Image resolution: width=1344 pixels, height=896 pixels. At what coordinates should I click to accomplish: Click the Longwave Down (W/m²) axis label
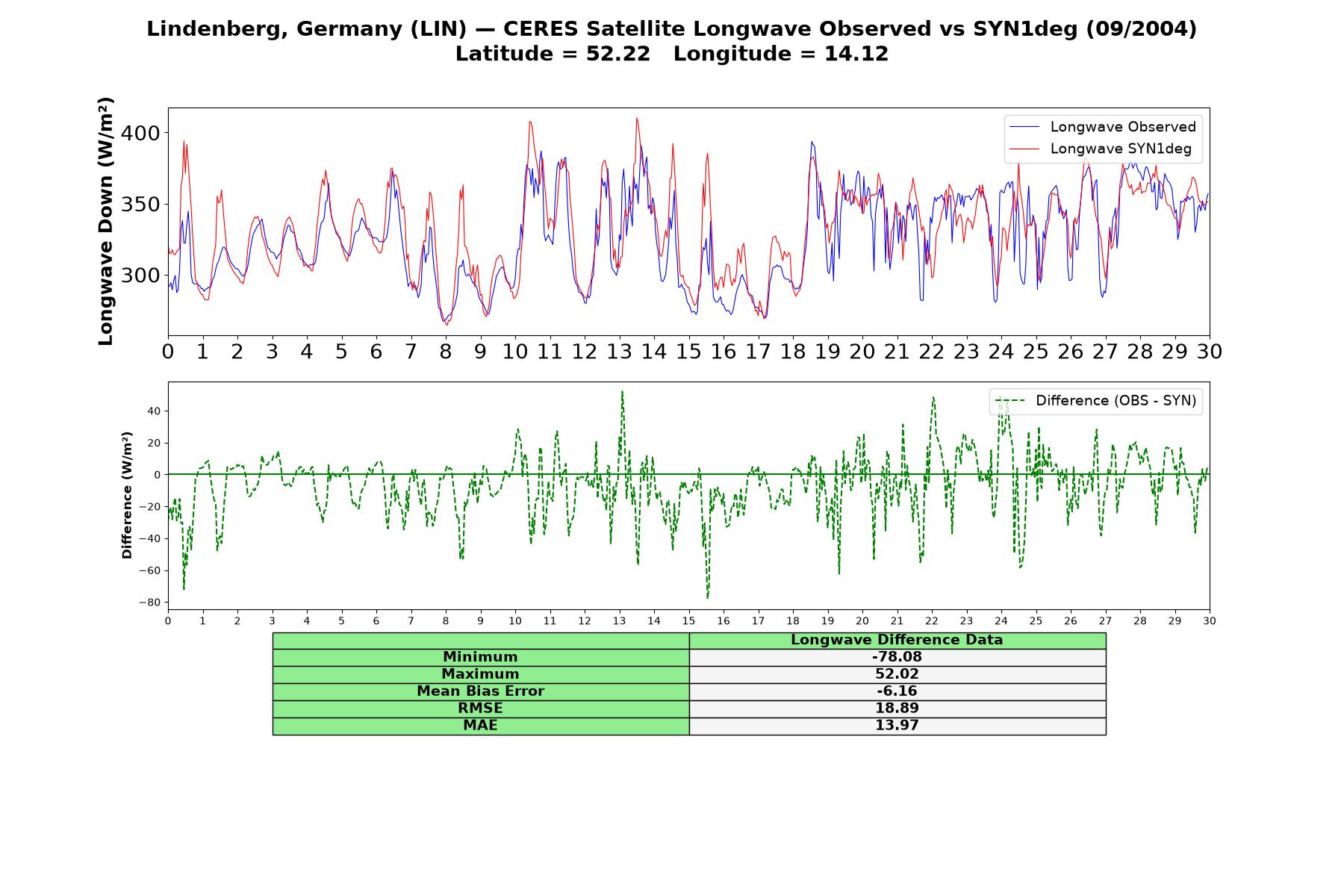[x=105, y=221]
